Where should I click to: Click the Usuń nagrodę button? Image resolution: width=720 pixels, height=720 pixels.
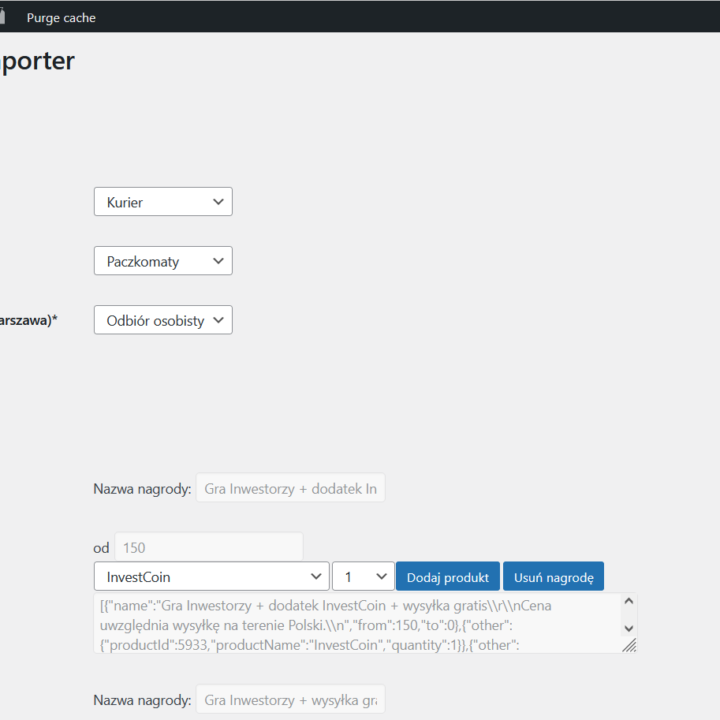coord(553,577)
